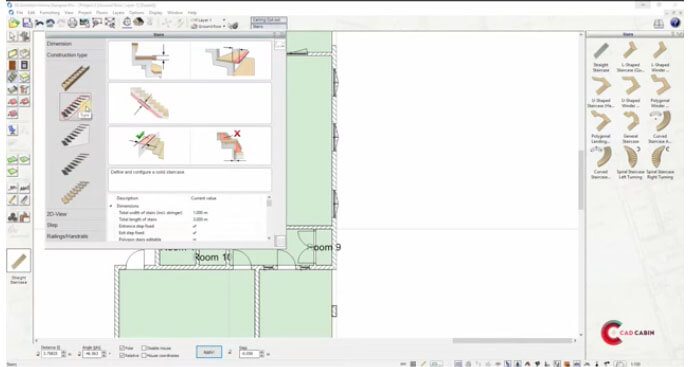
Task: Choose the wooden stringer construction type
Action: (x=75, y=78)
